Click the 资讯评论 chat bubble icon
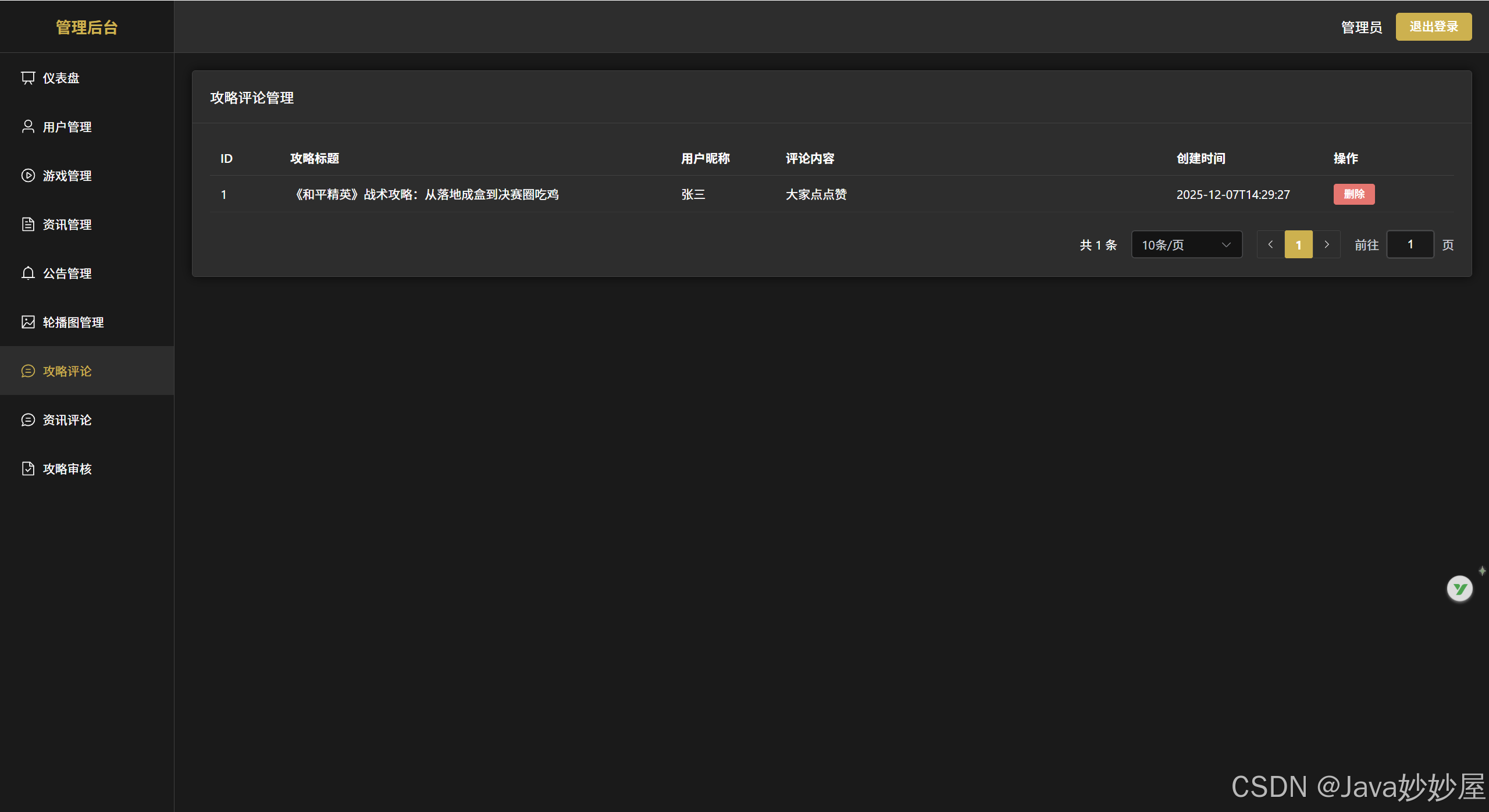The image size is (1489, 812). pos(28,420)
